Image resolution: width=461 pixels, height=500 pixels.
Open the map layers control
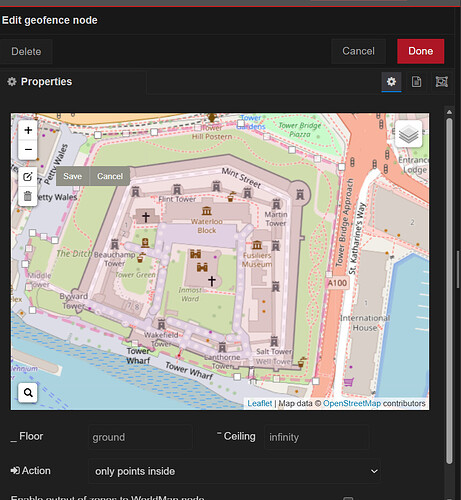pyautogui.click(x=408, y=134)
